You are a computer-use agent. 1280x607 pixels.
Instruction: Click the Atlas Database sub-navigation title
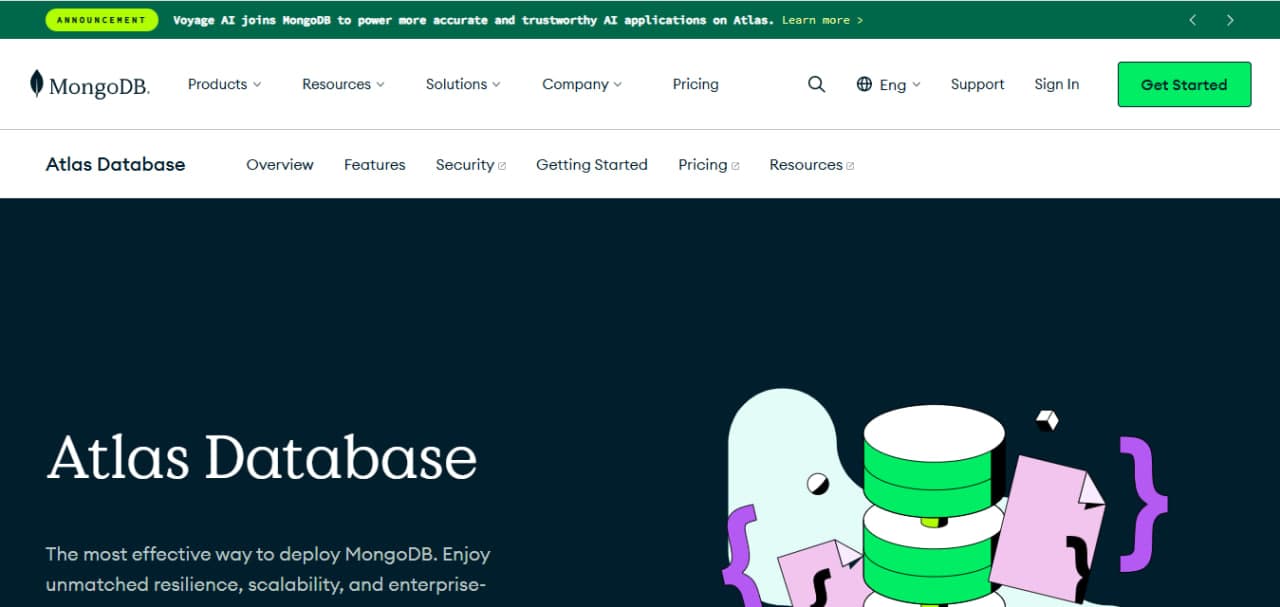(115, 164)
